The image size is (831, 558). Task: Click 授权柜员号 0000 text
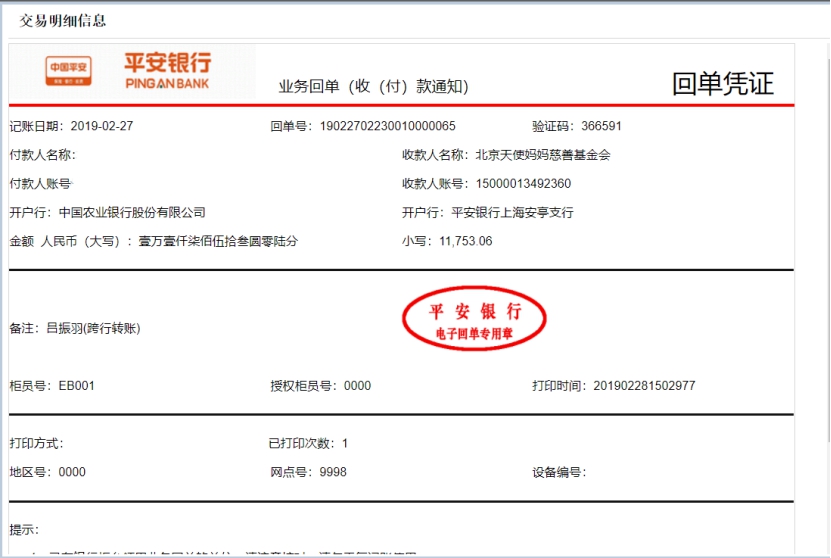pos(321,386)
